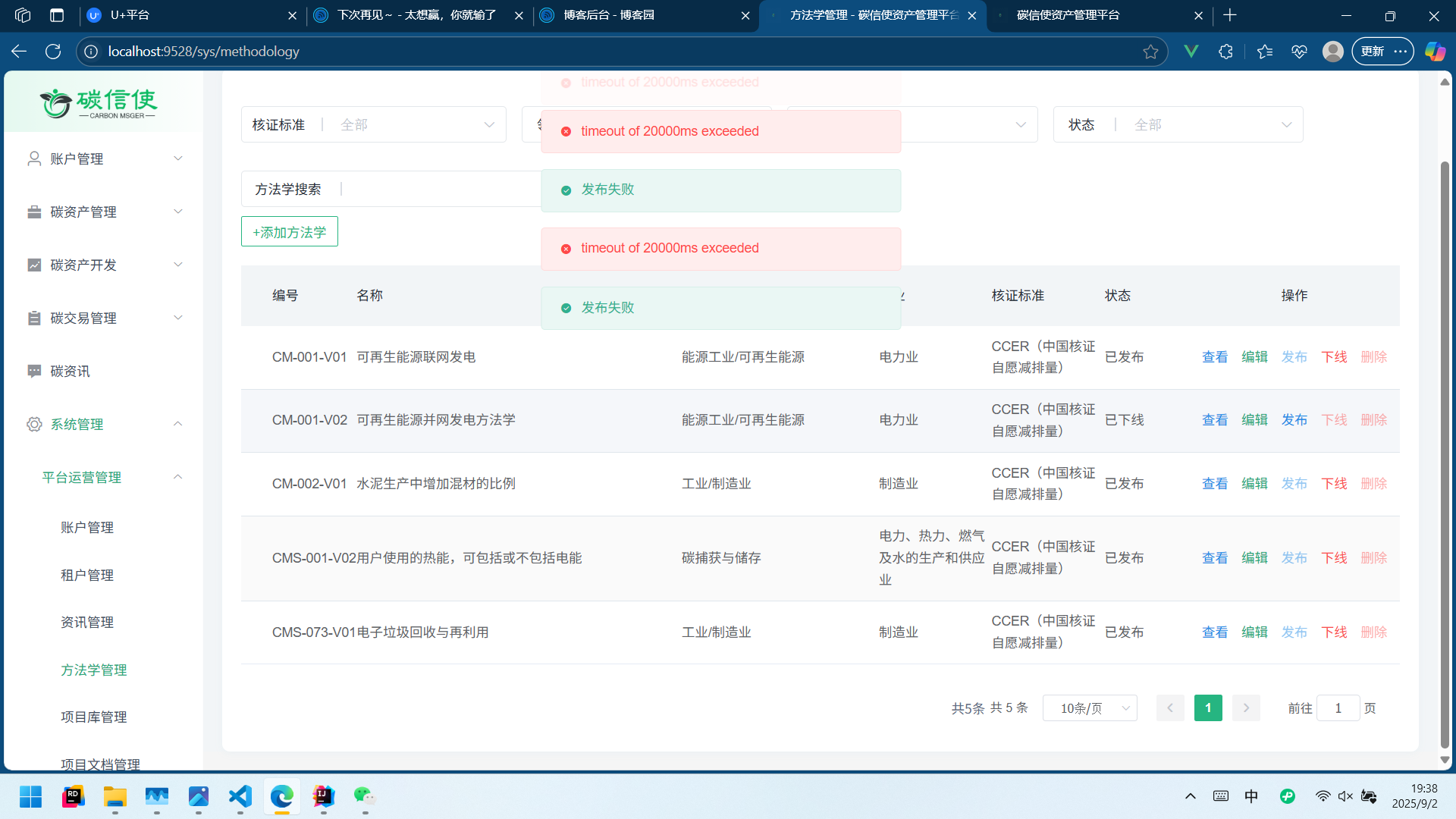This screenshot has width=1456, height=819.
Task: Click the 方法学搜索 input field
Action: pyautogui.click(x=440, y=189)
